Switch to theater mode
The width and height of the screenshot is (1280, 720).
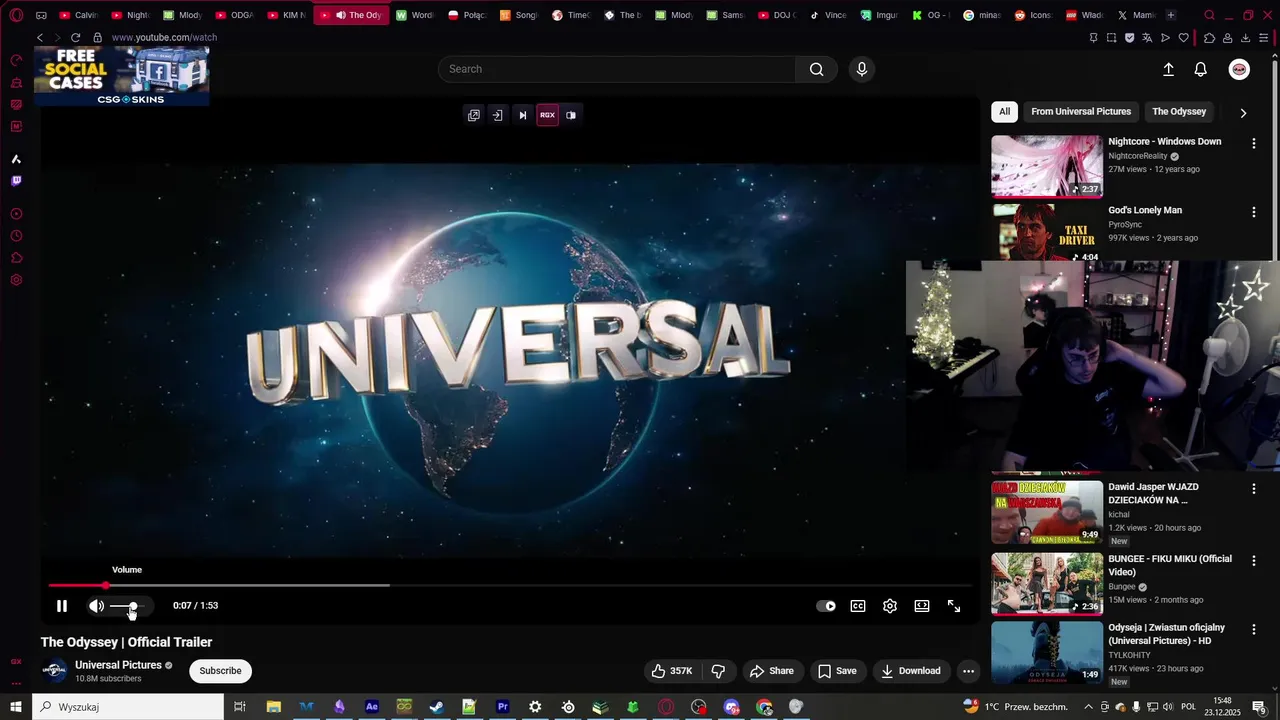(x=922, y=606)
